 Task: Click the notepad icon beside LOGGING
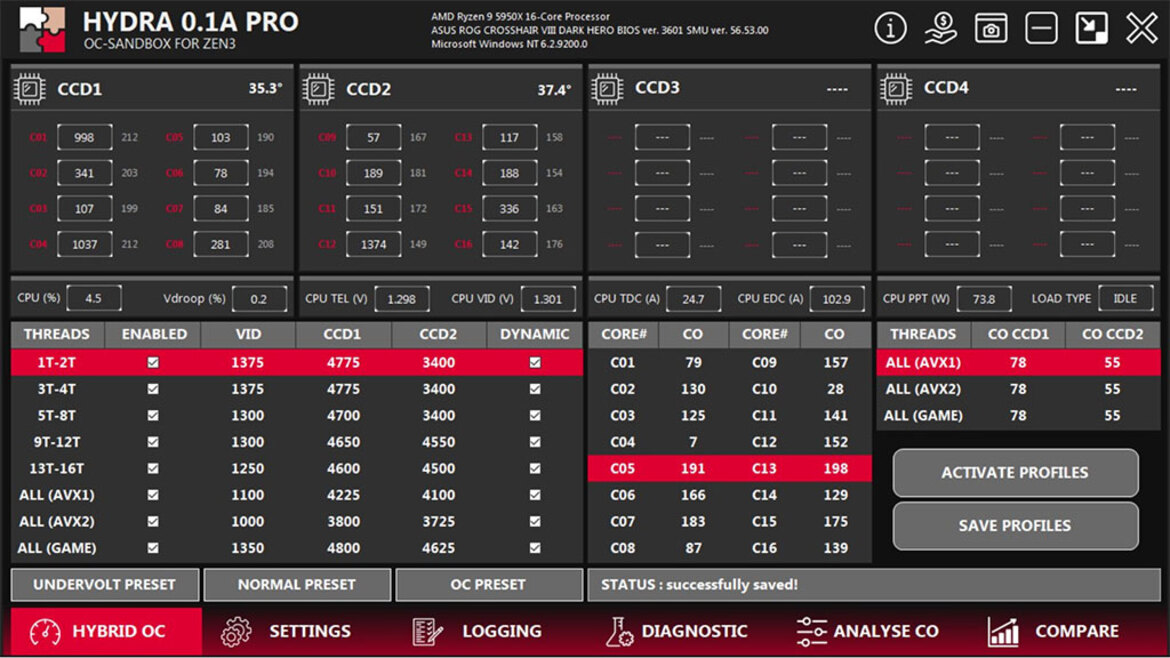click(428, 631)
